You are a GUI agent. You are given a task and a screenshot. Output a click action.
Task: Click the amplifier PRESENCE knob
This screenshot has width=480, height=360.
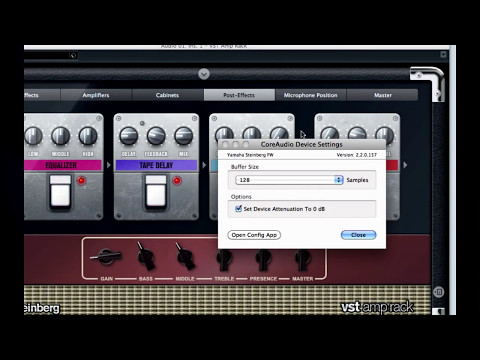pyautogui.click(x=263, y=260)
